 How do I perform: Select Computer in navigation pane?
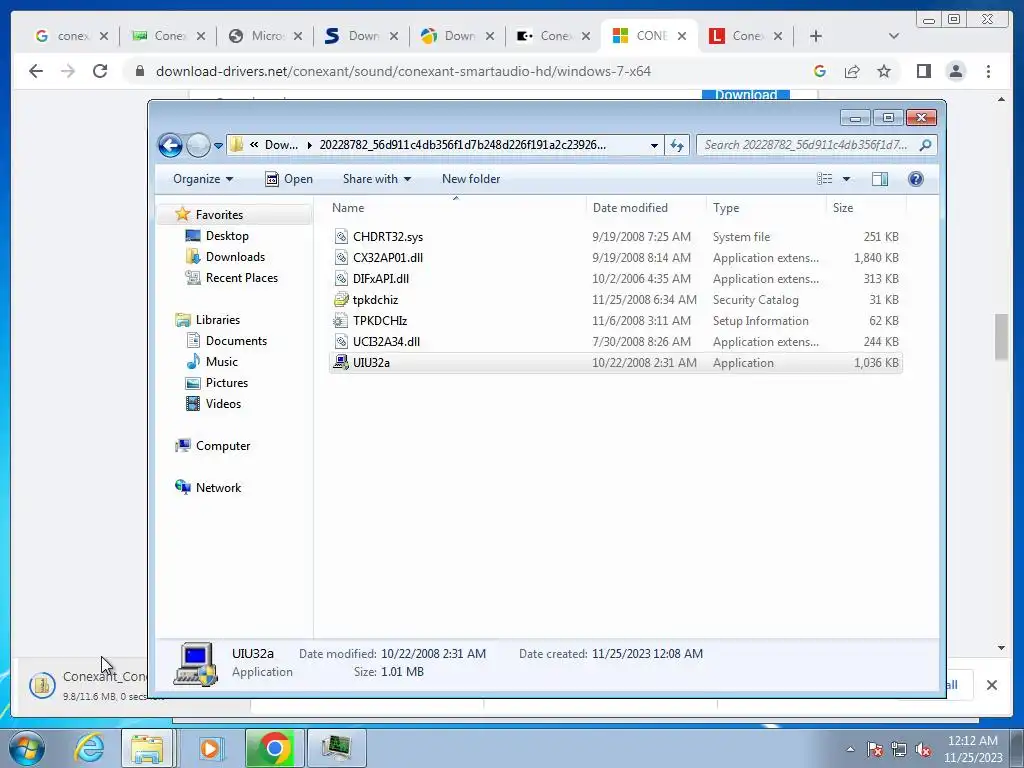pos(223,445)
